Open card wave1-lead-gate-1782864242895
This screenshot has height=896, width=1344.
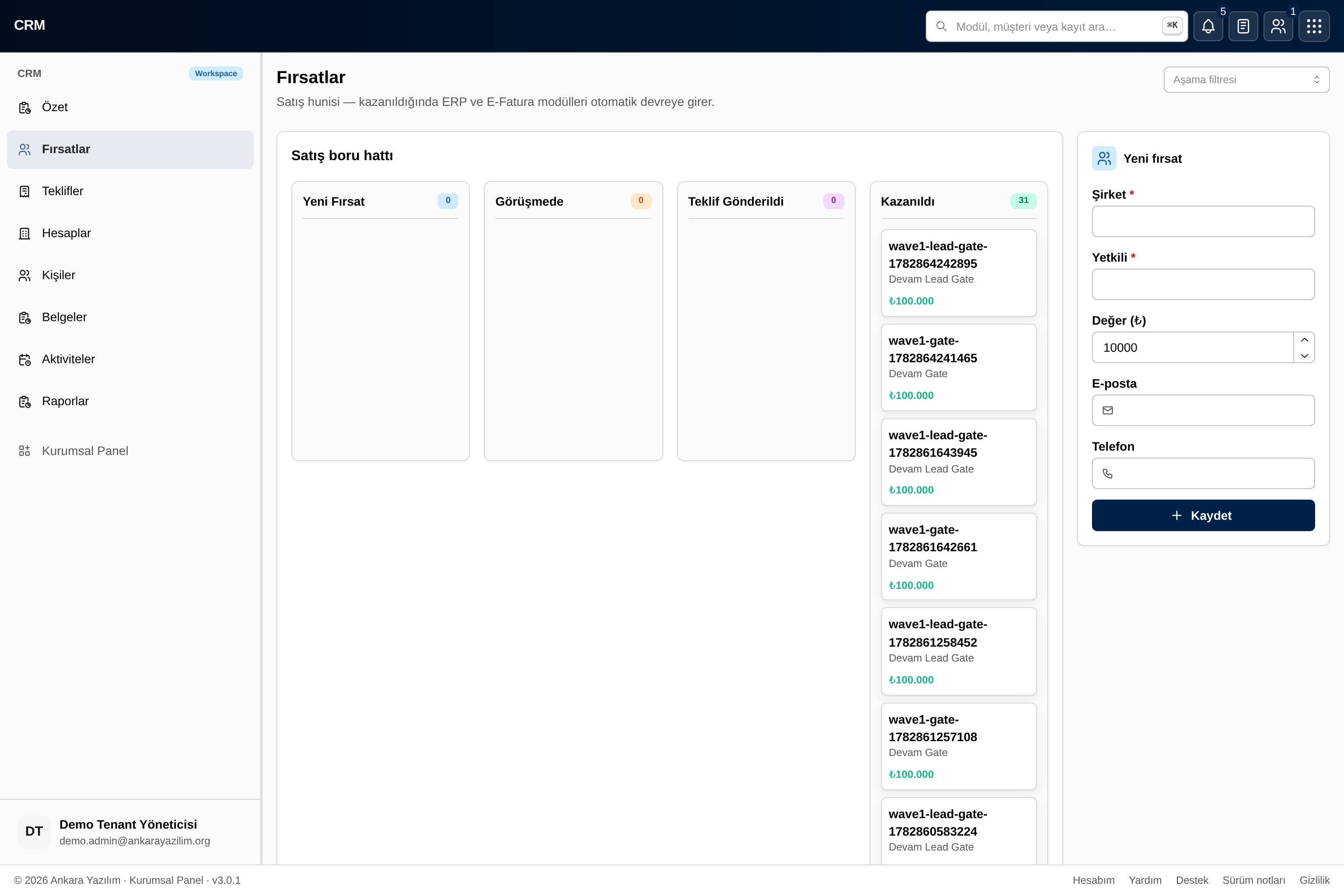pyautogui.click(x=958, y=273)
